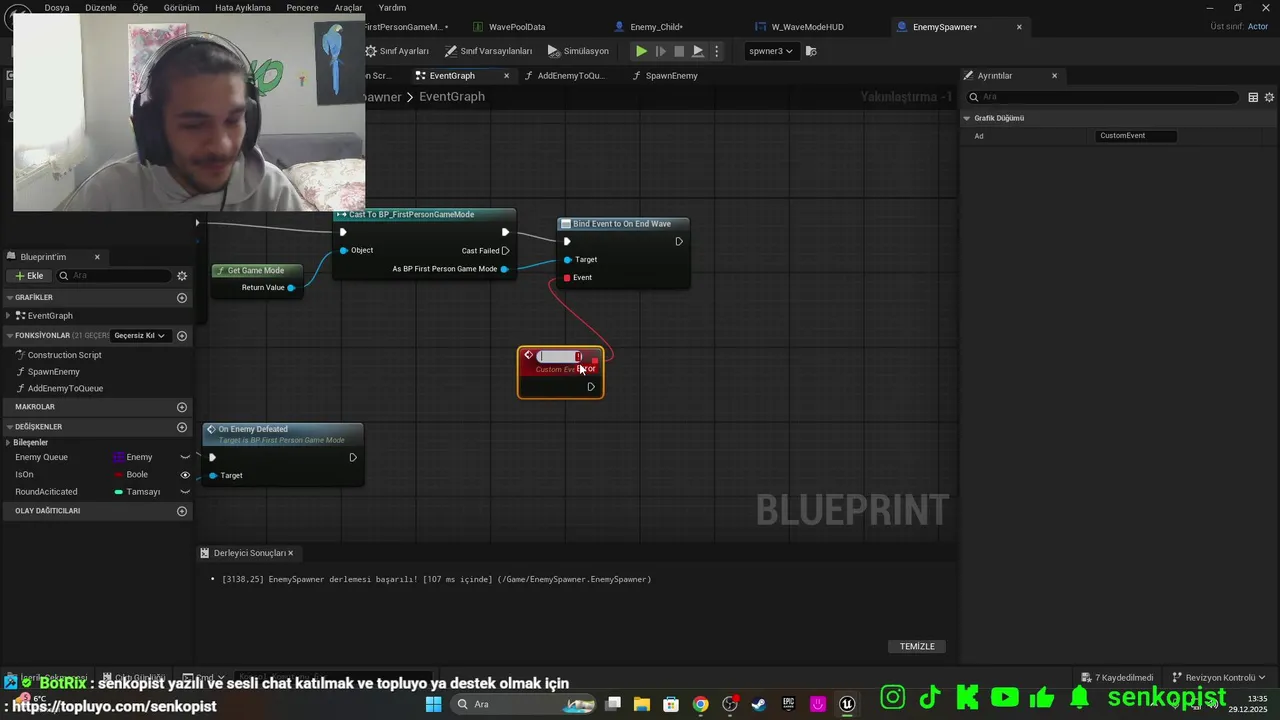This screenshot has height=720, width=1280.
Task: Click the 7 Kaydedilmedi unsaved indicator
Action: pyautogui.click(x=1117, y=677)
